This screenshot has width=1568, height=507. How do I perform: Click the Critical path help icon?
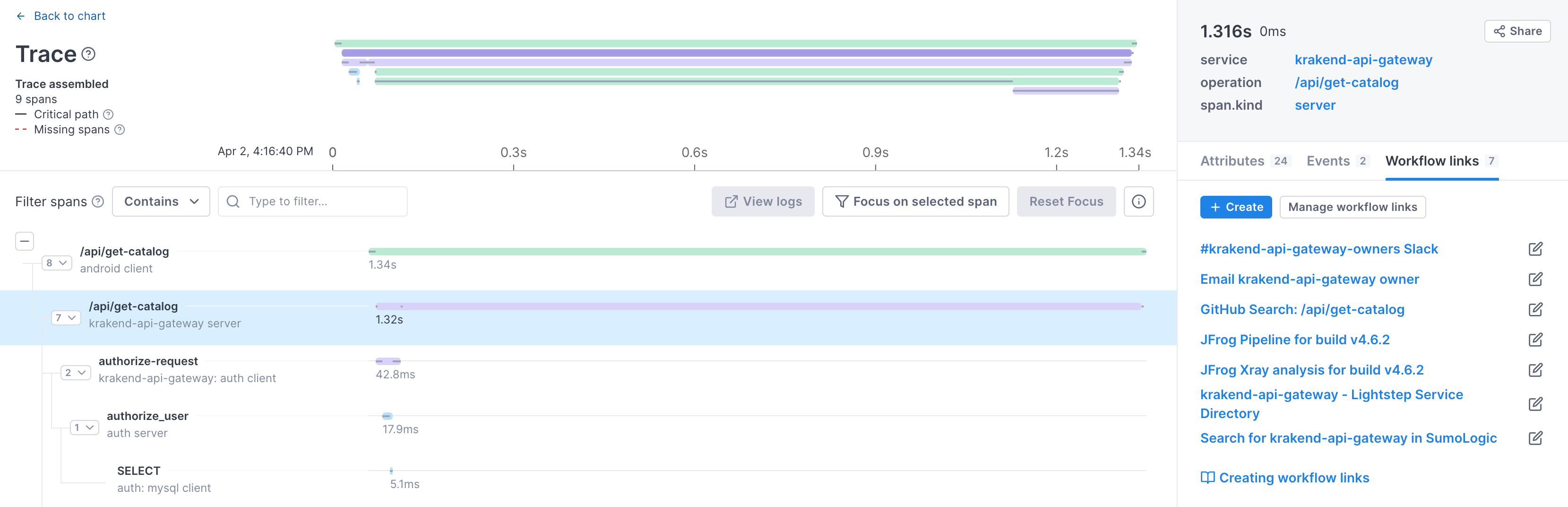[x=108, y=114]
